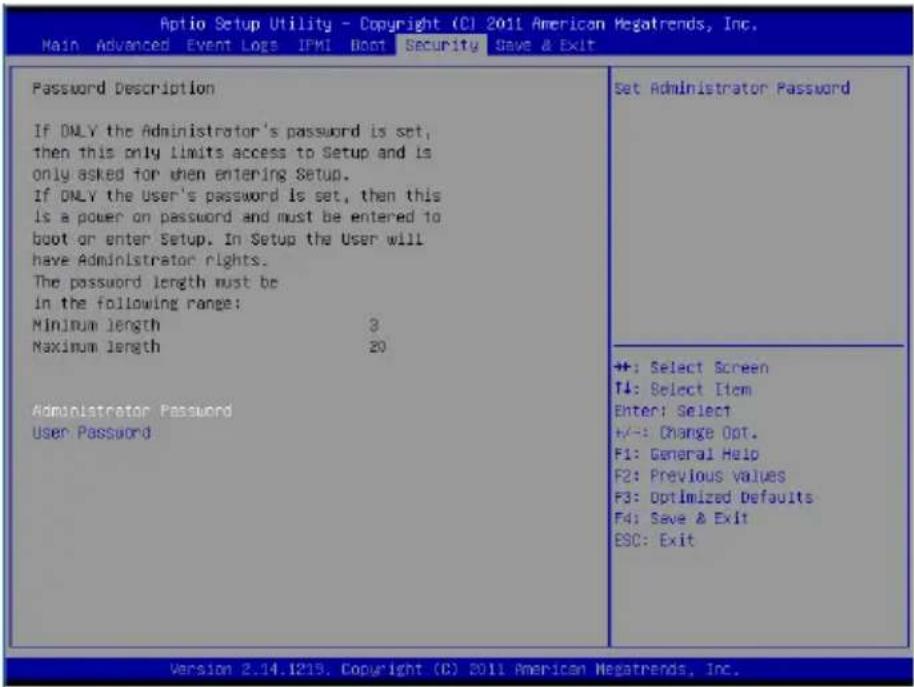Viewport: 914px width, 687px height.
Task: Click the Select Item key hint
Action: pyautogui.click(x=683, y=389)
